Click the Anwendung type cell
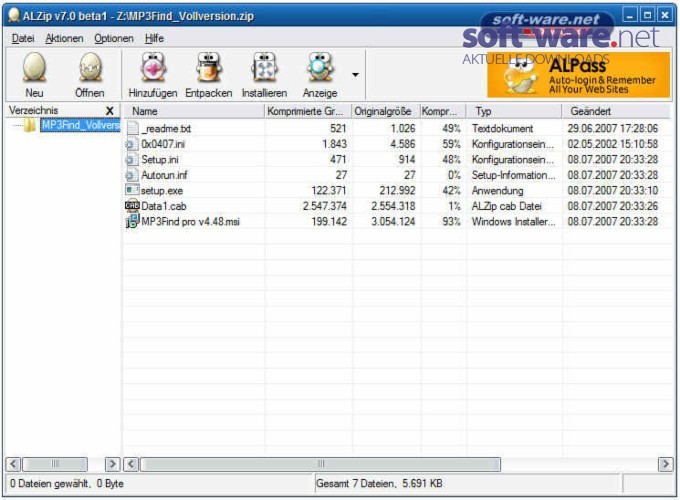The width and height of the screenshot is (680, 500). (497, 190)
